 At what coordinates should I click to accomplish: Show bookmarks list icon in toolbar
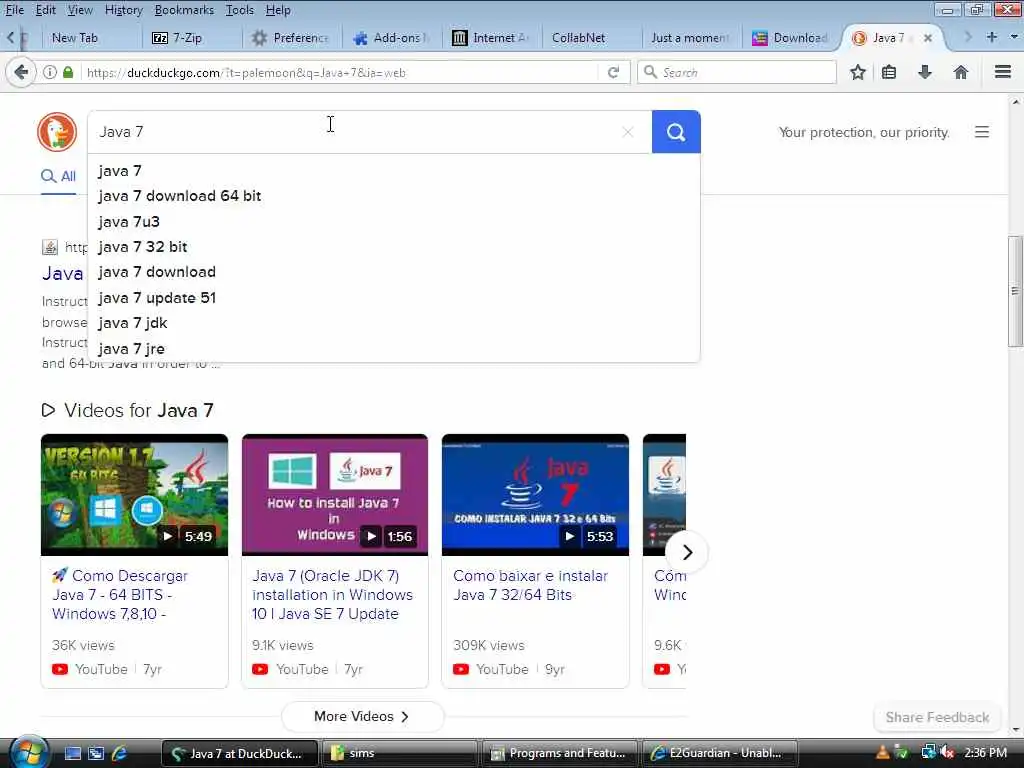click(889, 72)
